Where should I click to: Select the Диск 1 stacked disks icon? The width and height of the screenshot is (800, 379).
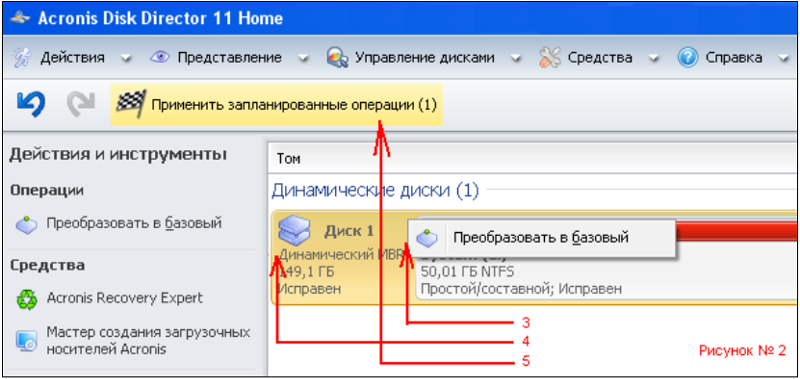294,230
